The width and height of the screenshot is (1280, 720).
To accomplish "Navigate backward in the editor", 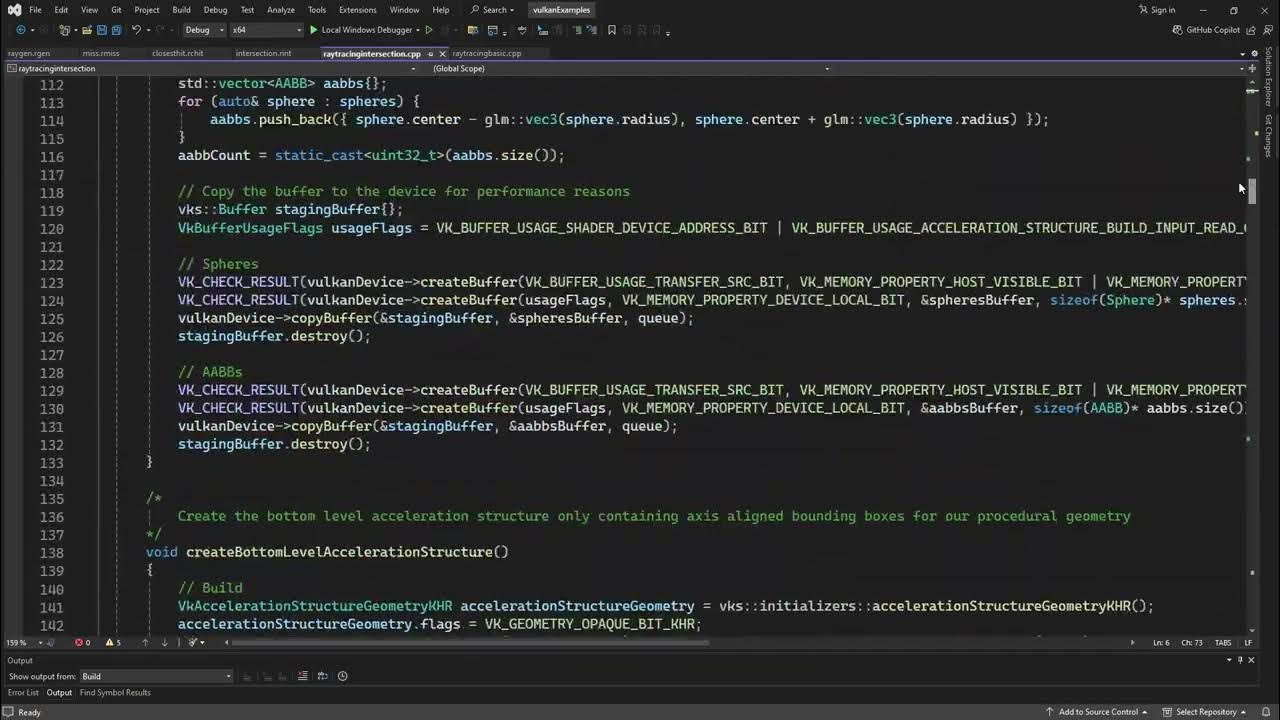I will 20,30.
